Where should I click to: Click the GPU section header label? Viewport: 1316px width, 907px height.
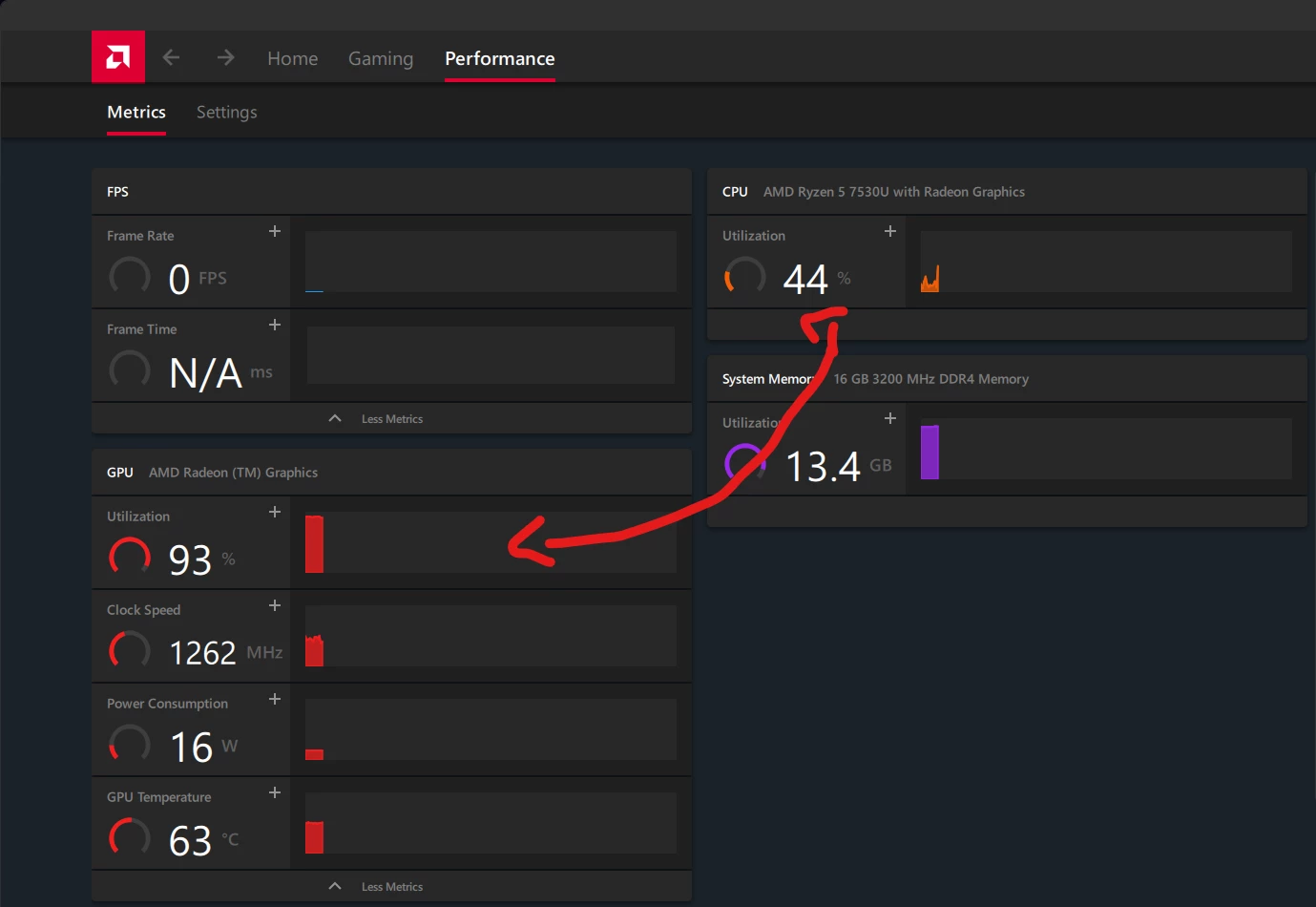pyautogui.click(x=120, y=473)
